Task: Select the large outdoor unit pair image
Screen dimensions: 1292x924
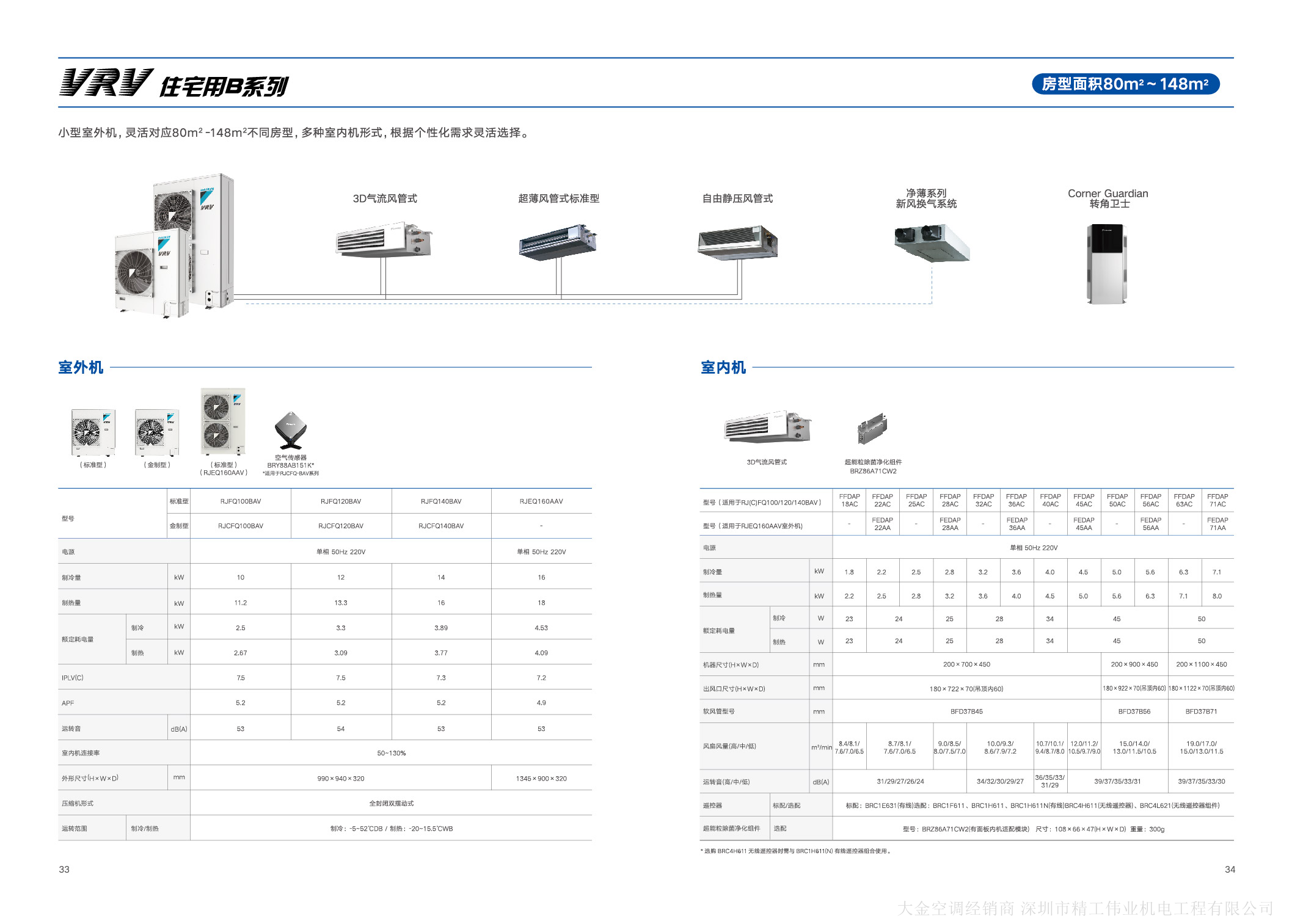Action: 175,246
